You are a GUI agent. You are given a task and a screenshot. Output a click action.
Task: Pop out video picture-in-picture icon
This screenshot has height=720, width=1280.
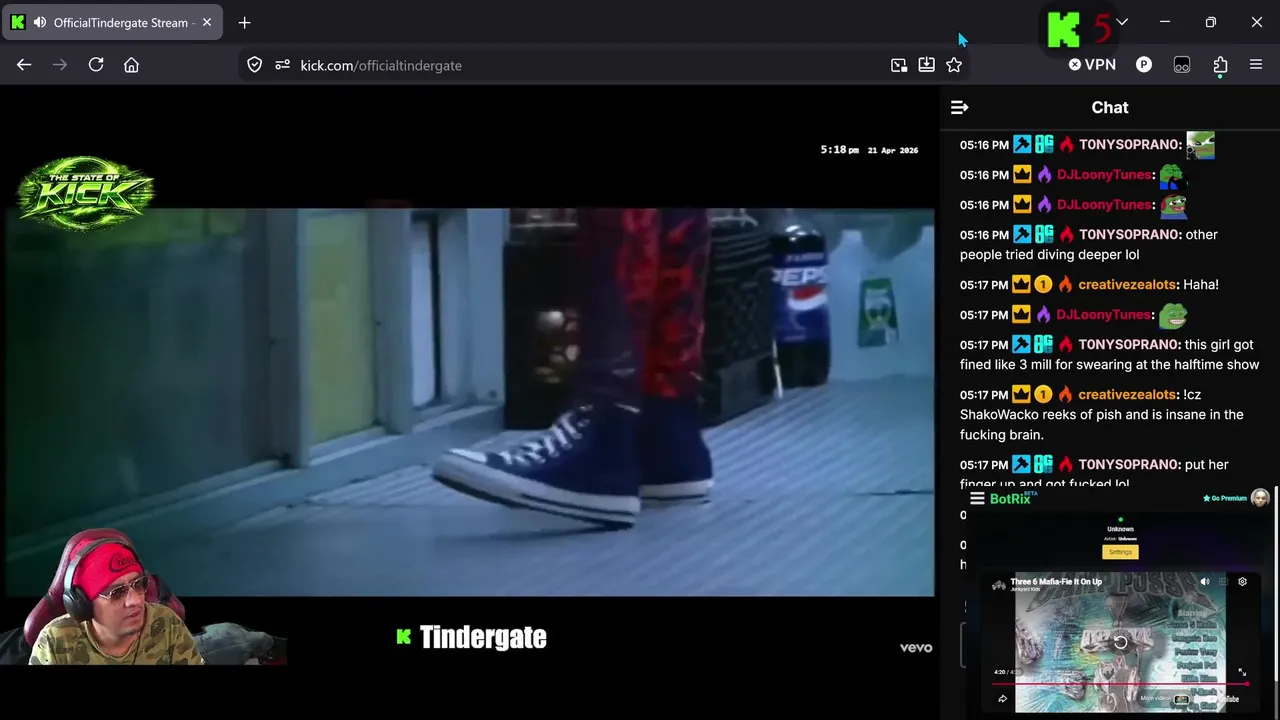[899, 65]
